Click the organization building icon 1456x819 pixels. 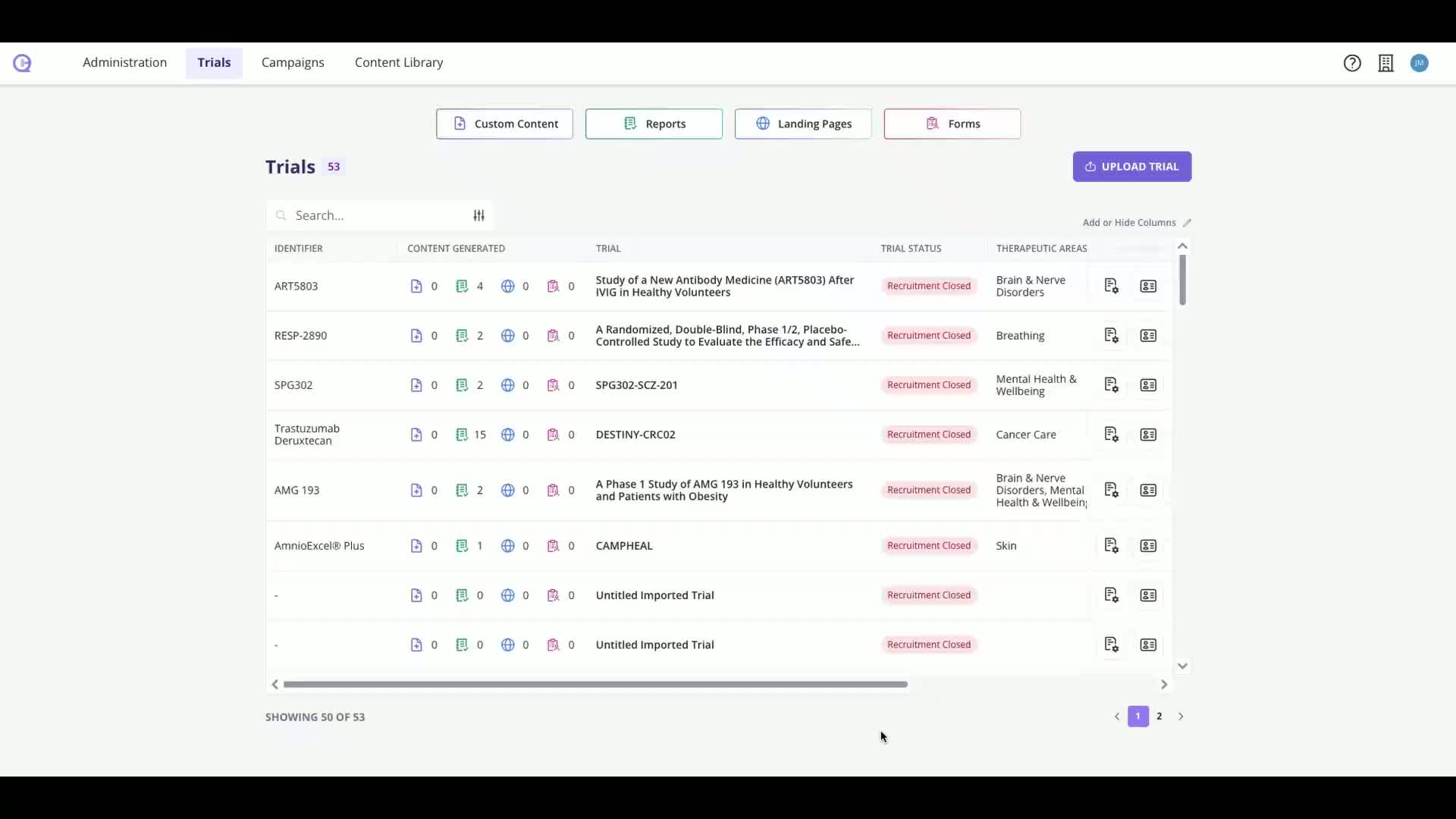1385,63
